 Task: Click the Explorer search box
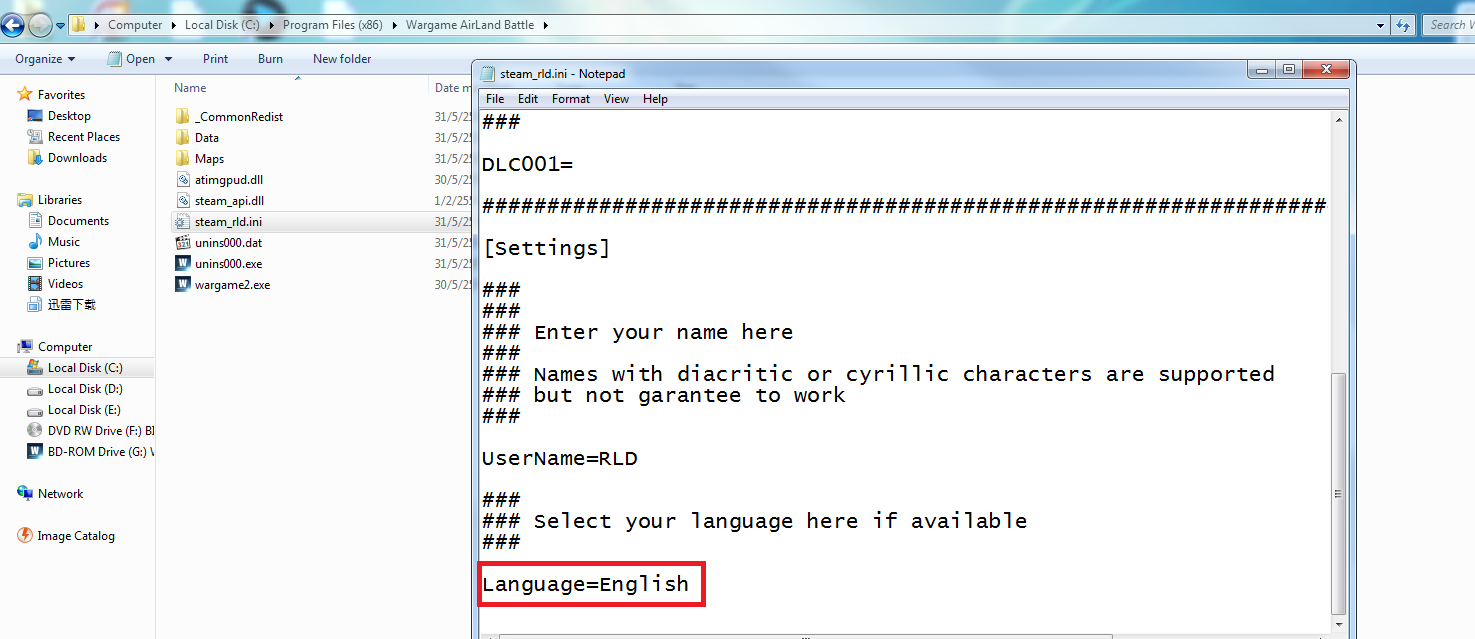pyautogui.click(x=1447, y=25)
